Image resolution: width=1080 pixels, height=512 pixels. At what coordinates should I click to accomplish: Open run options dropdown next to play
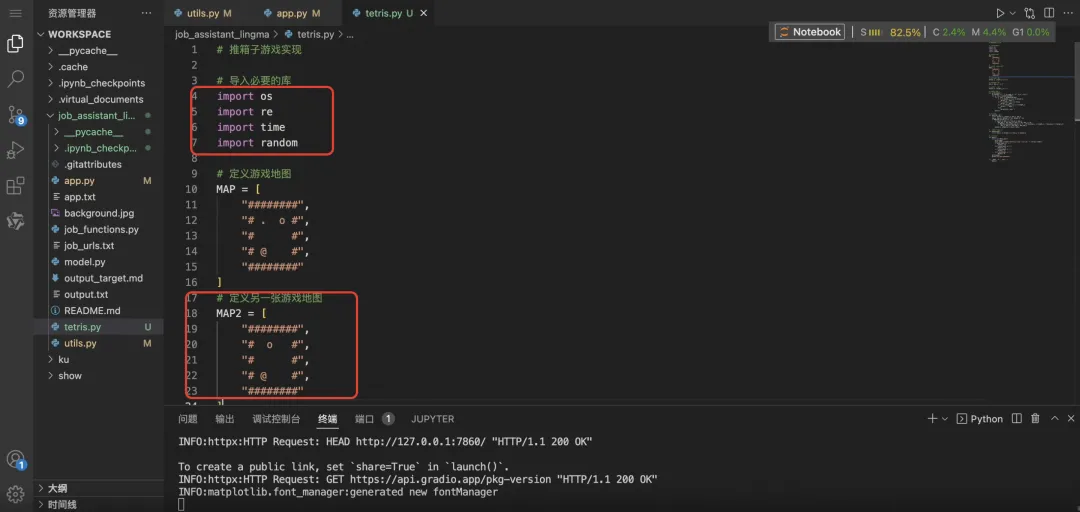tap(1012, 13)
